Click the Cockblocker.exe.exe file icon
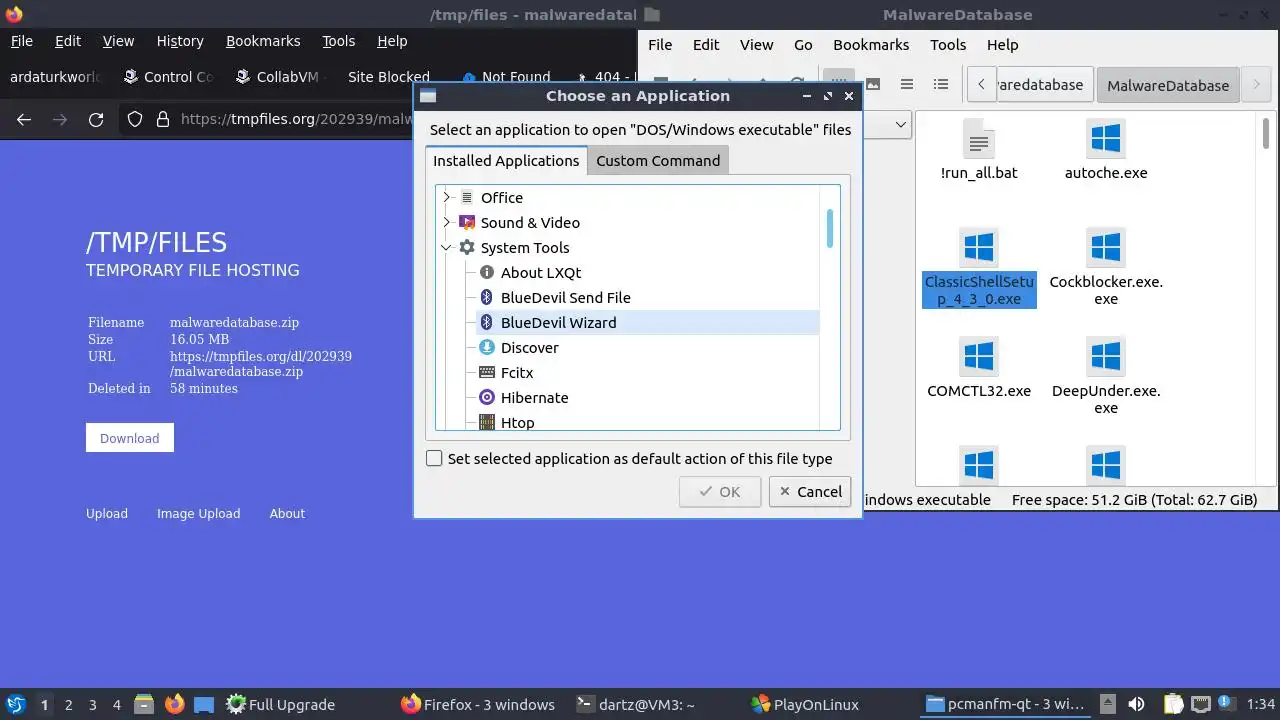Viewport: 1280px width, 720px height. [x=1106, y=247]
